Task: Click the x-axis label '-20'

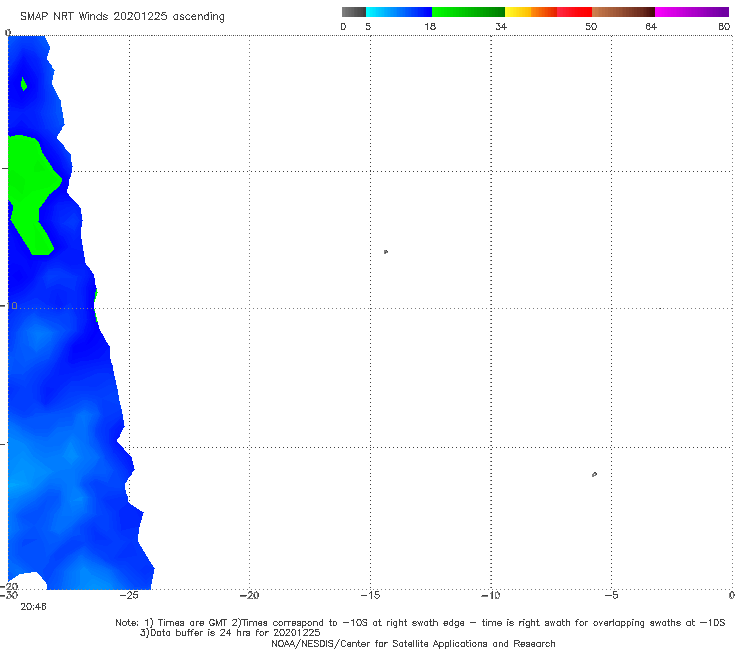Action: pos(249,595)
